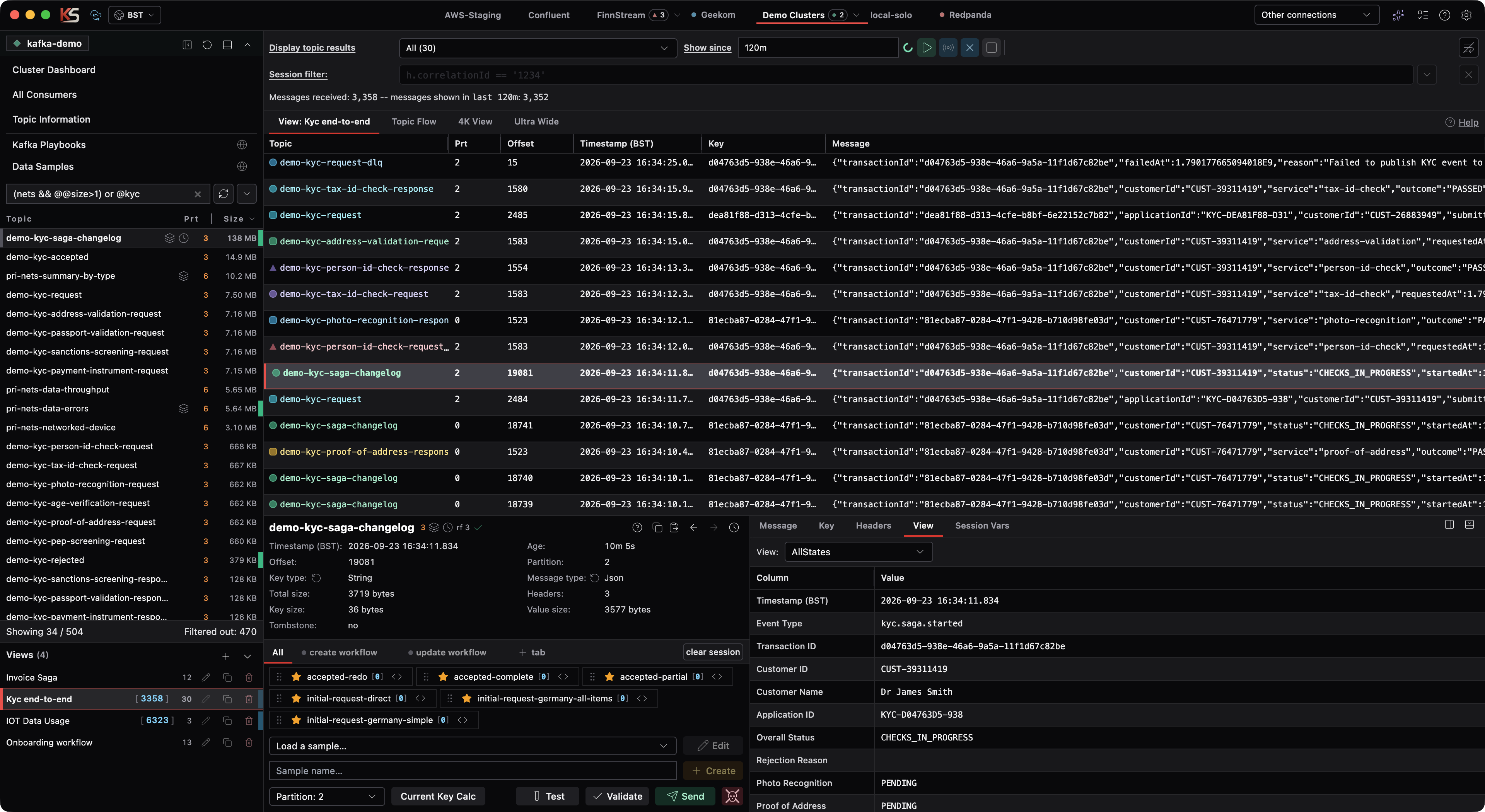Click the reload icon in kafka-demo header
The height and width of the screenshot is (812, 1485).
coord(207,44)
